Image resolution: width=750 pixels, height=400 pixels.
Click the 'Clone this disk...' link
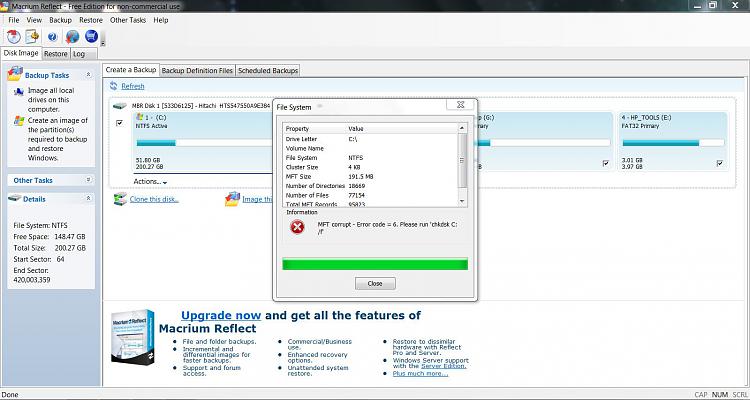coord(154,200)
